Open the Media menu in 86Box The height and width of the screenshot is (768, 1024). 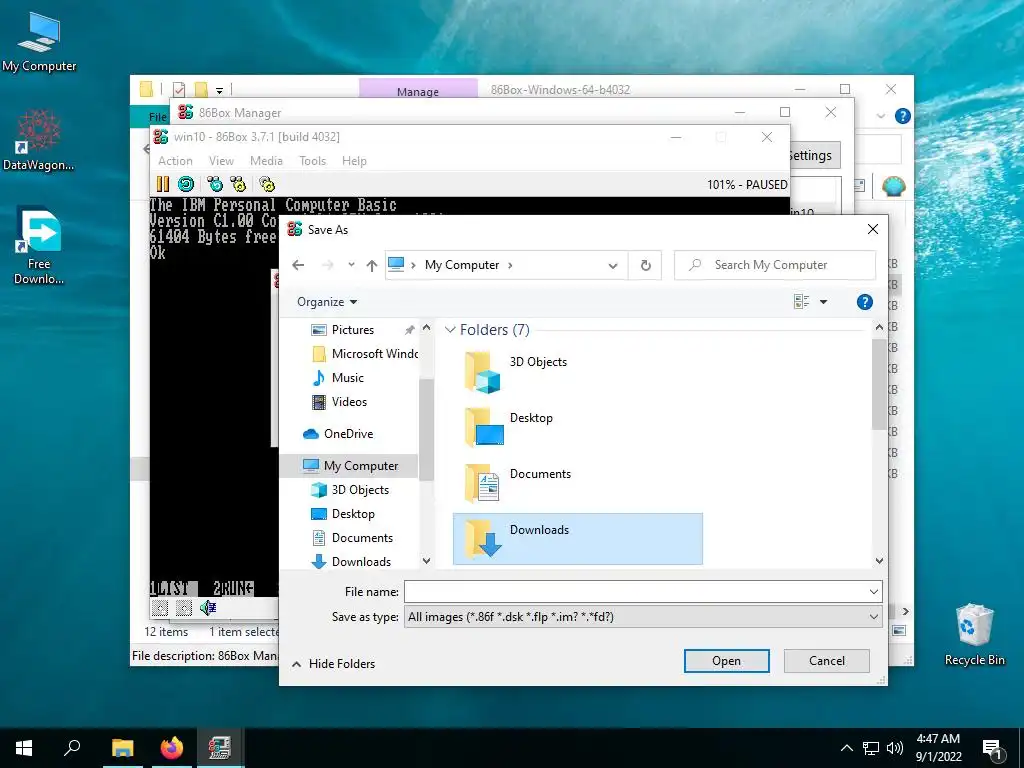[266, 161]
